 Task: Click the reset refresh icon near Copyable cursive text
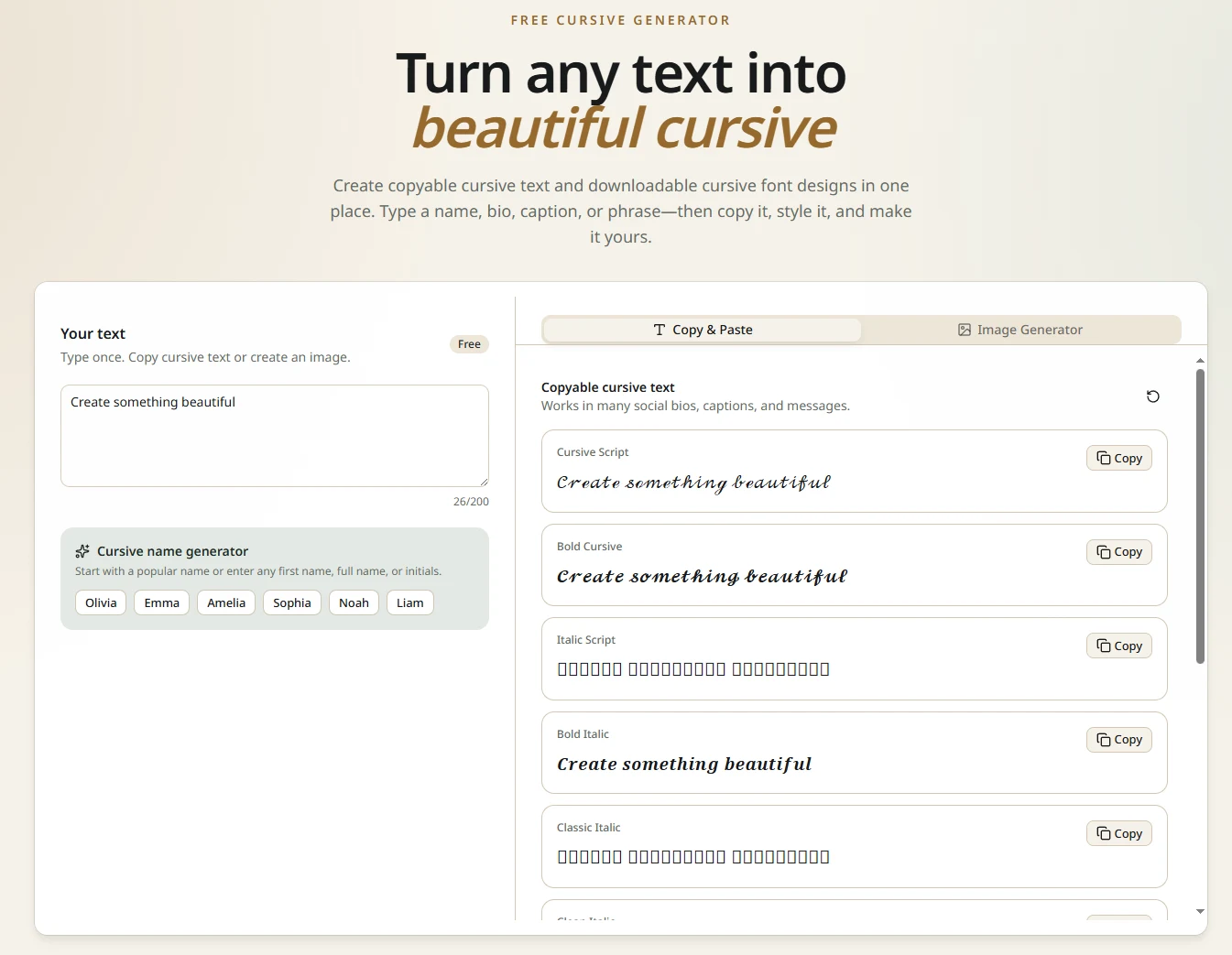[x=1153, y=396]
